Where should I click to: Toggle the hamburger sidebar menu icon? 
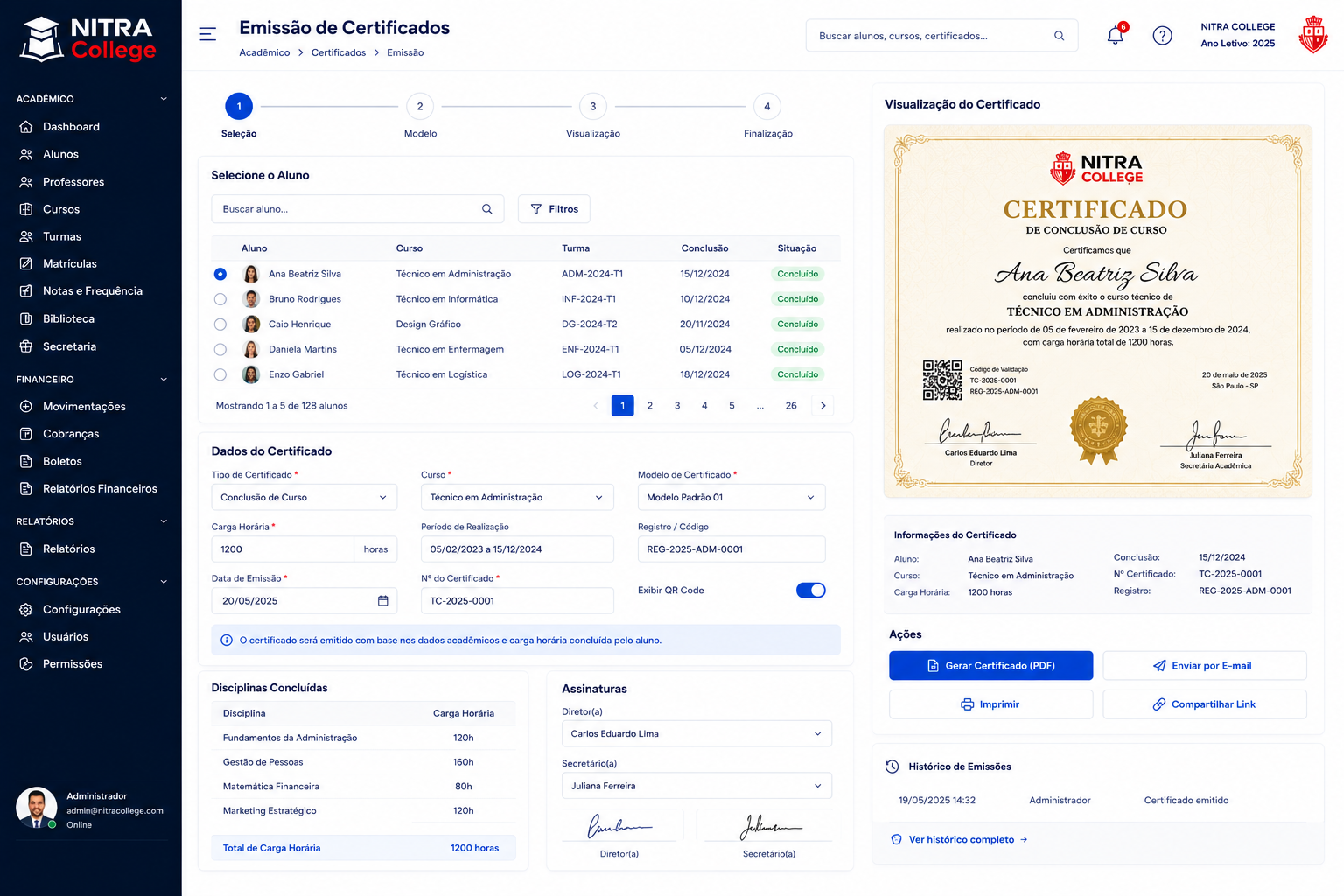[208, 34]
